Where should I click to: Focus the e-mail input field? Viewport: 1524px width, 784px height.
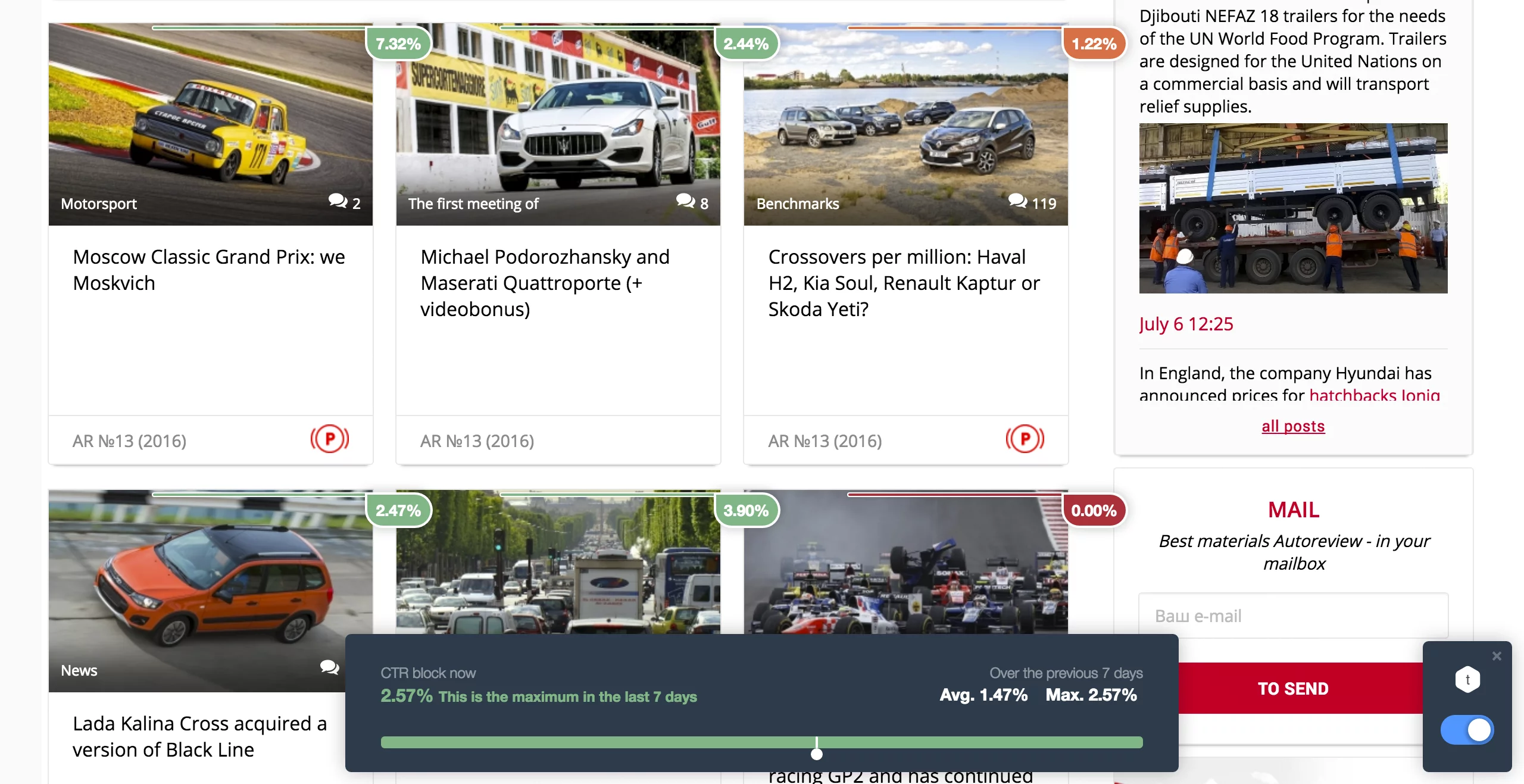pyautogui.click(x=1293, y=616)
